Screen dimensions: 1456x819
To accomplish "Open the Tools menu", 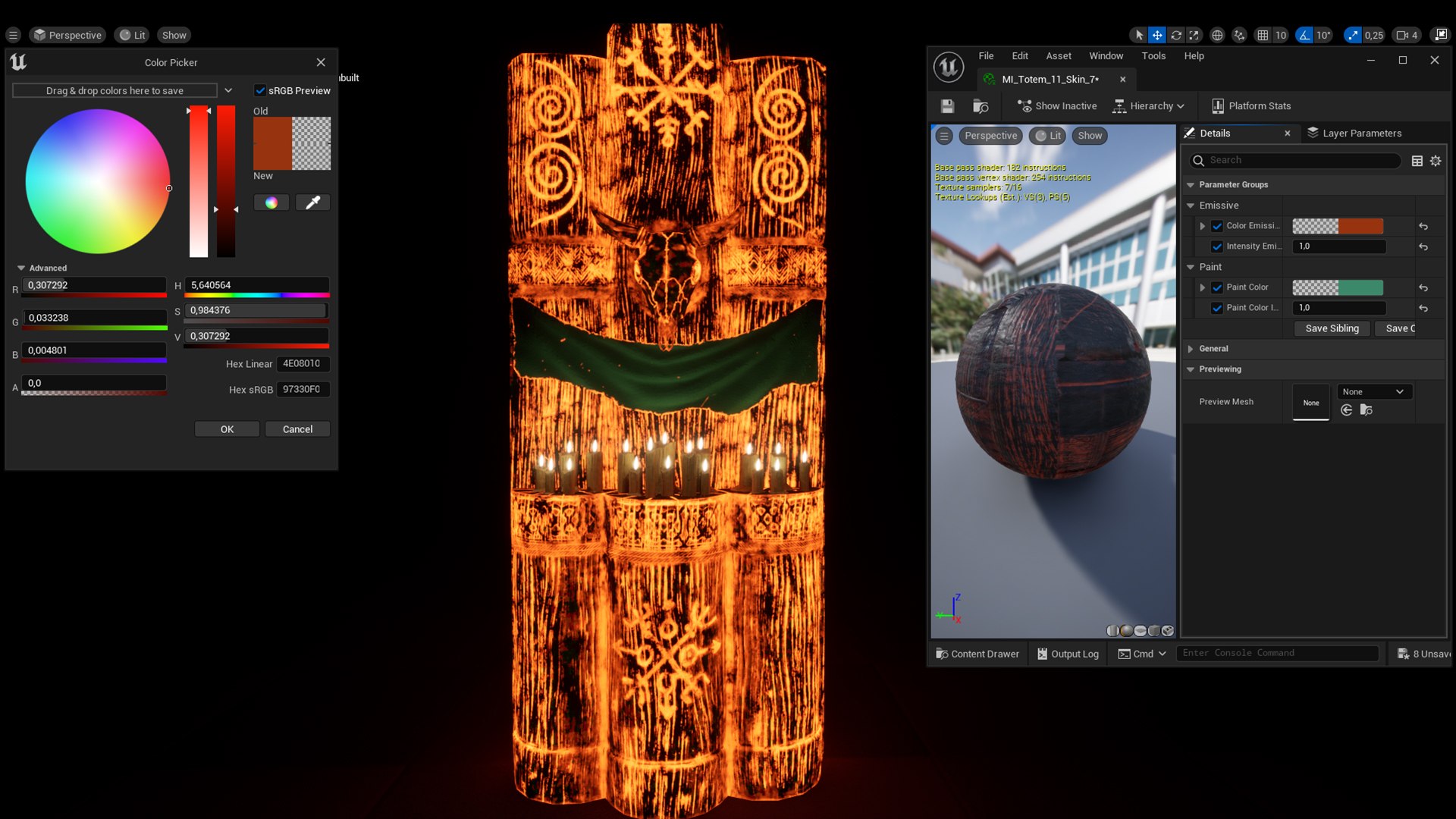I will (1153, 56).
